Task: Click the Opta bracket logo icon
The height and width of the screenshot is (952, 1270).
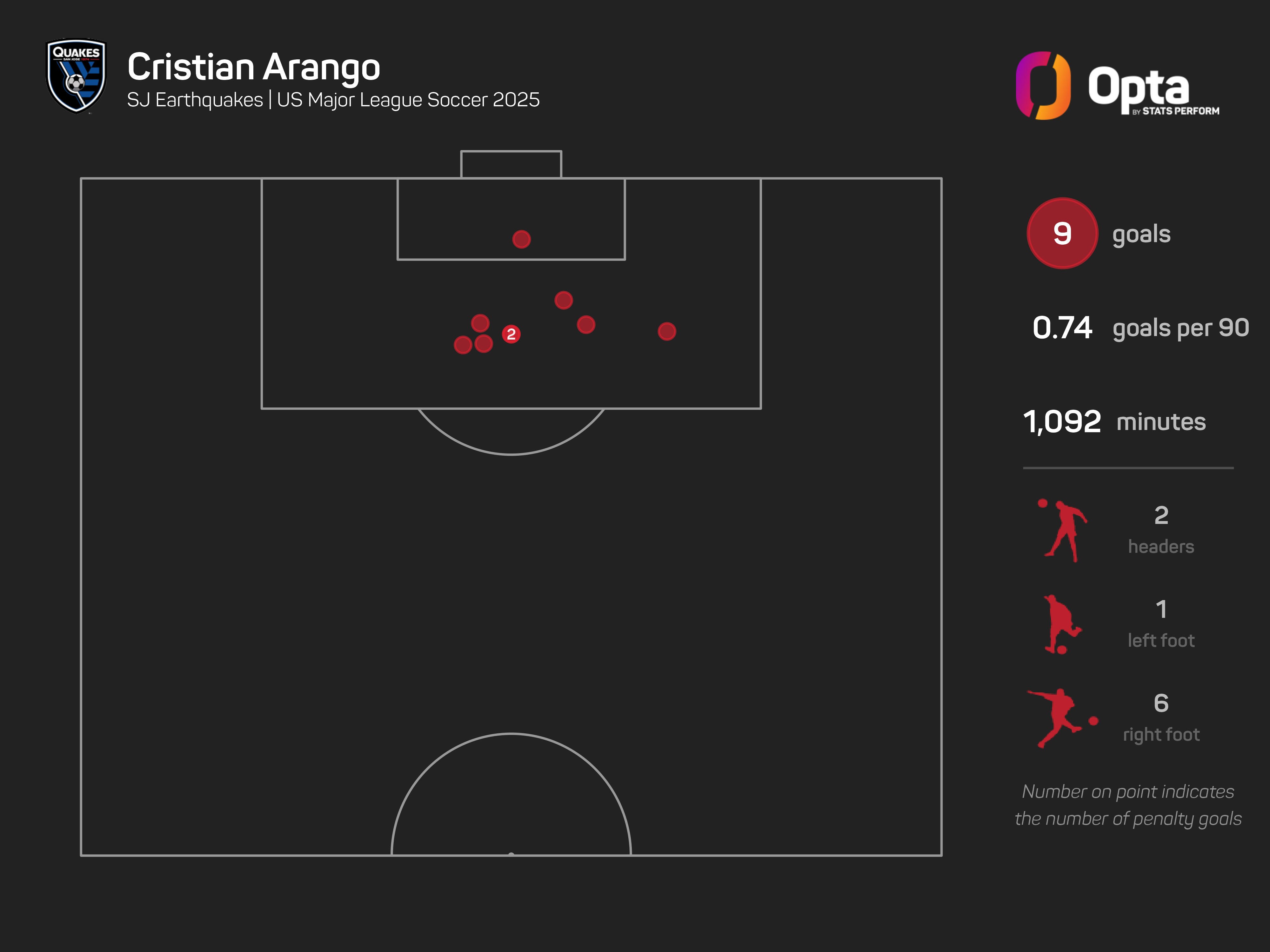Action: [x=1043, y=85]
